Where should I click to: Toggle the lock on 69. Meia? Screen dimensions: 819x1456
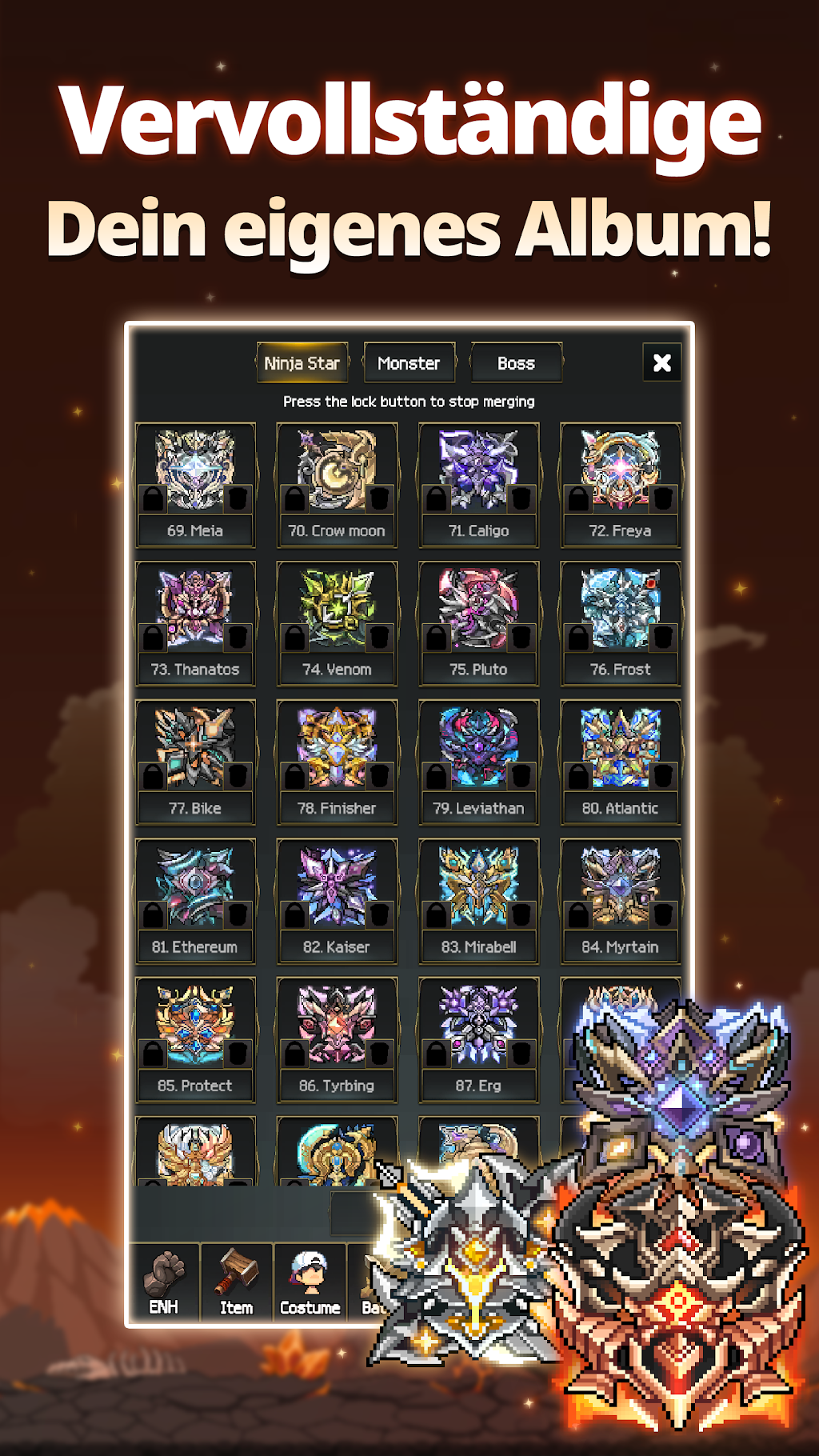pyautogui.click(x=154, y=498)
